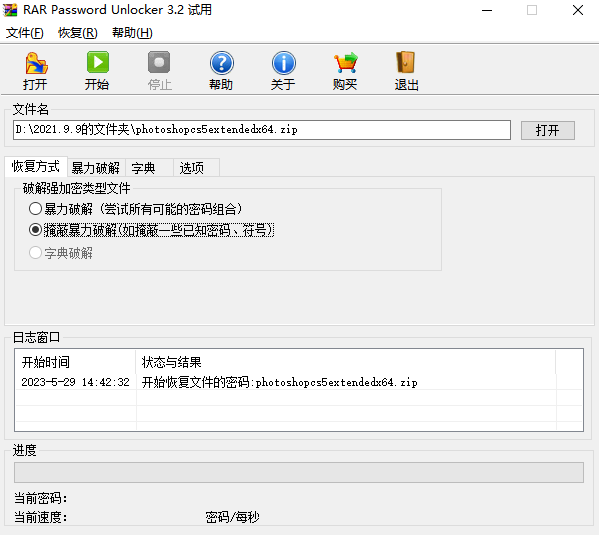
Task: Switch to the 暴力破解 tab
Action: (96, 168)
